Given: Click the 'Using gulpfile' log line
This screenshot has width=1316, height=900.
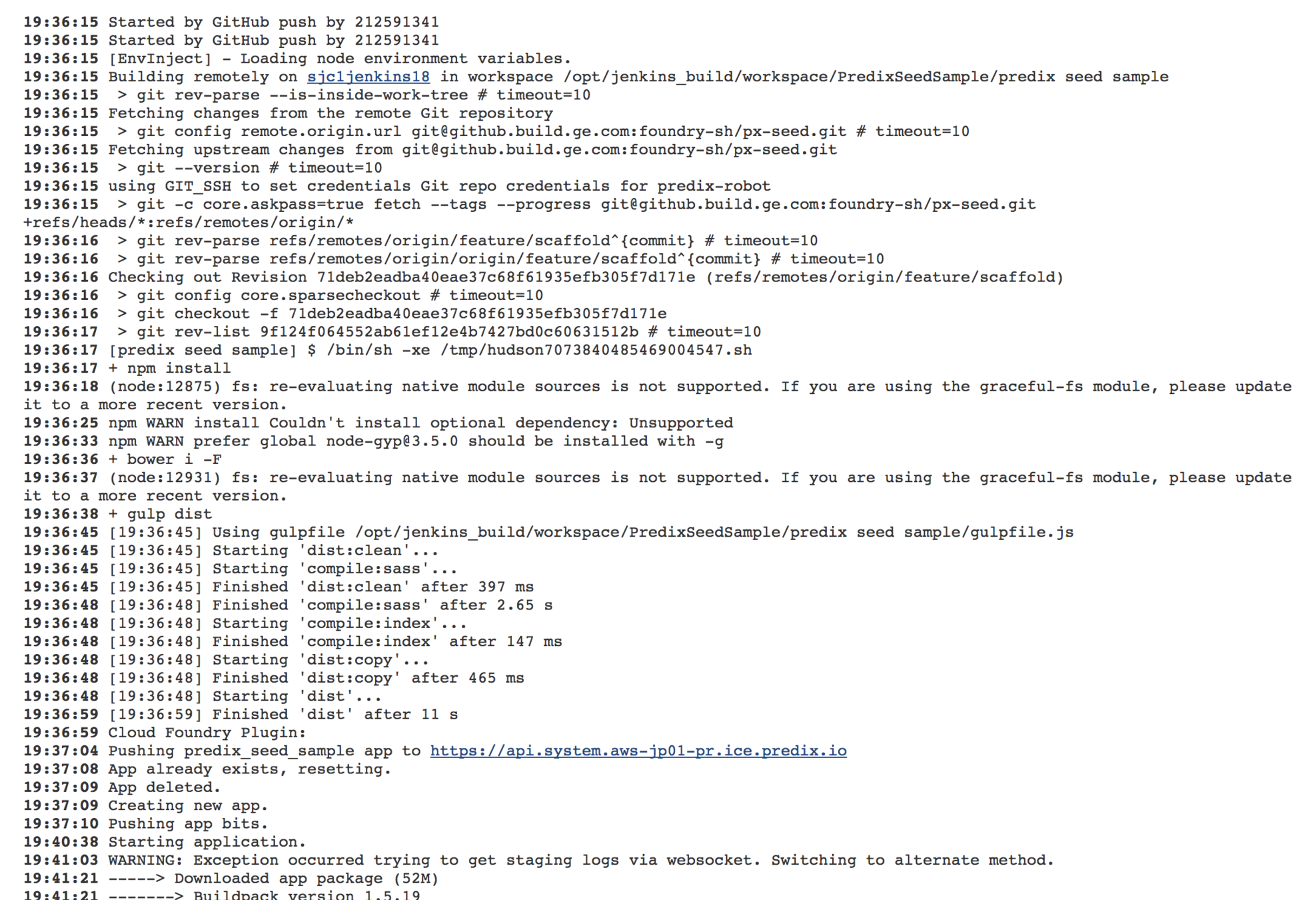Looking at the screenshot, I should pyautogui.click(x=548, y=532).
